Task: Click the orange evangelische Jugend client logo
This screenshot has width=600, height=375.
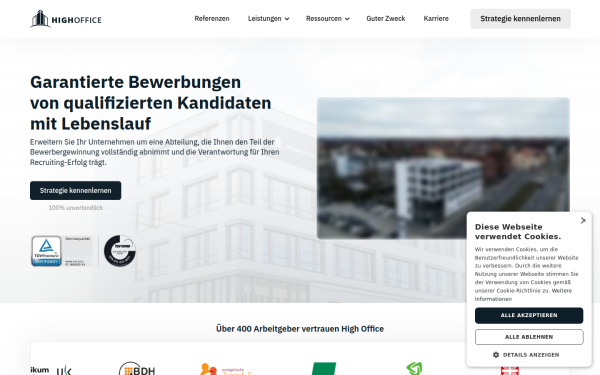Action: [226, 369]
